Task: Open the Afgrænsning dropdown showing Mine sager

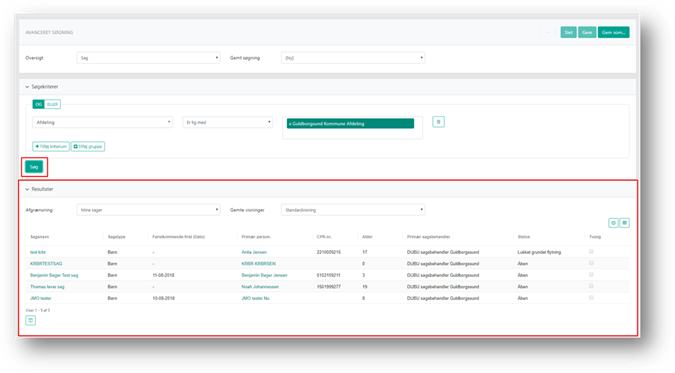Action: tap(148, 210)
